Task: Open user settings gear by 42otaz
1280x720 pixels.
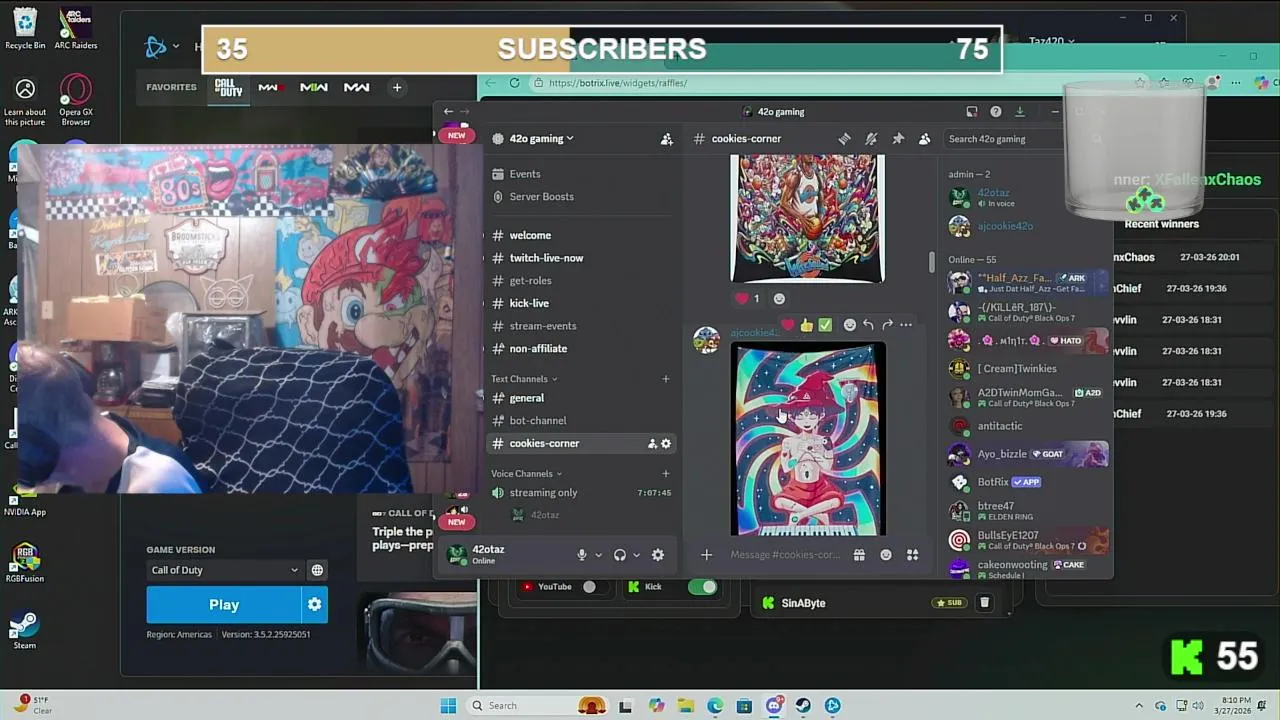Action: tap(658, 555)
